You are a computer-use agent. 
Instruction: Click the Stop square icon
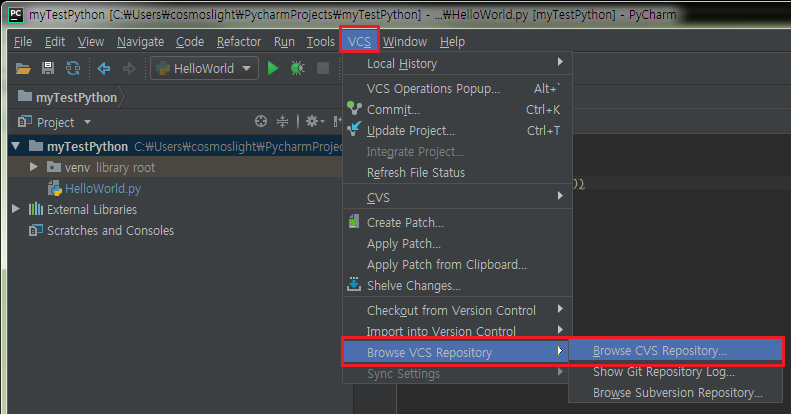click(323, 68)
